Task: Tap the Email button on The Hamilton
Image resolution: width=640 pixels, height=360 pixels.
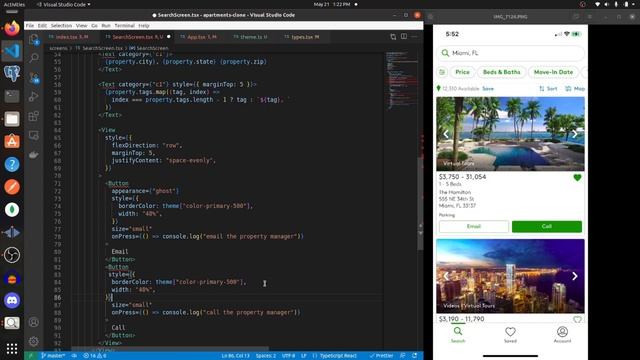Action: [x=474, y=227]
